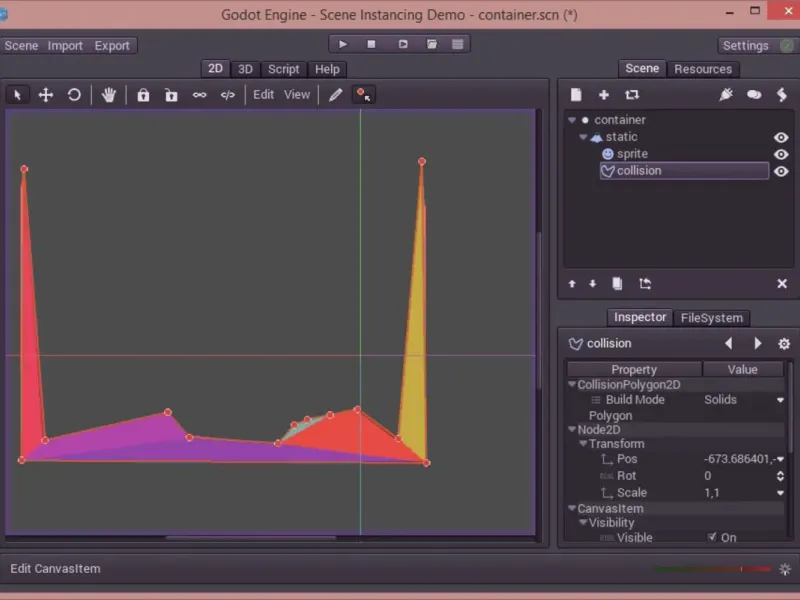Open the Build Mode Solids dropdown
800x600 pixels.
click(742, 400)
